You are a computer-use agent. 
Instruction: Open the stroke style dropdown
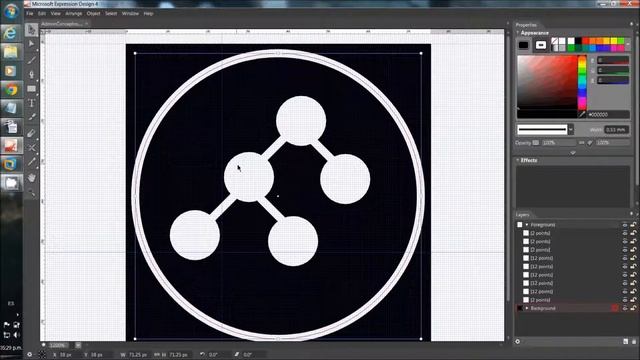(571, 130)
